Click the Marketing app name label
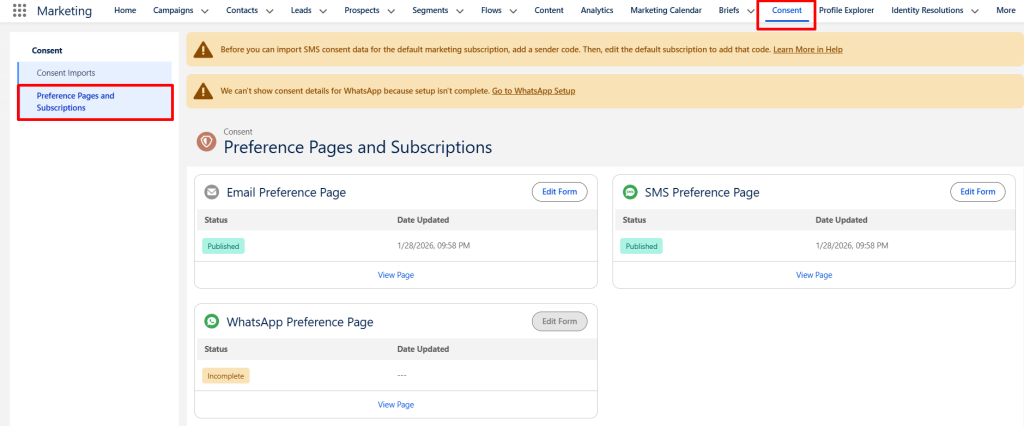 click(x=65, y=11)
